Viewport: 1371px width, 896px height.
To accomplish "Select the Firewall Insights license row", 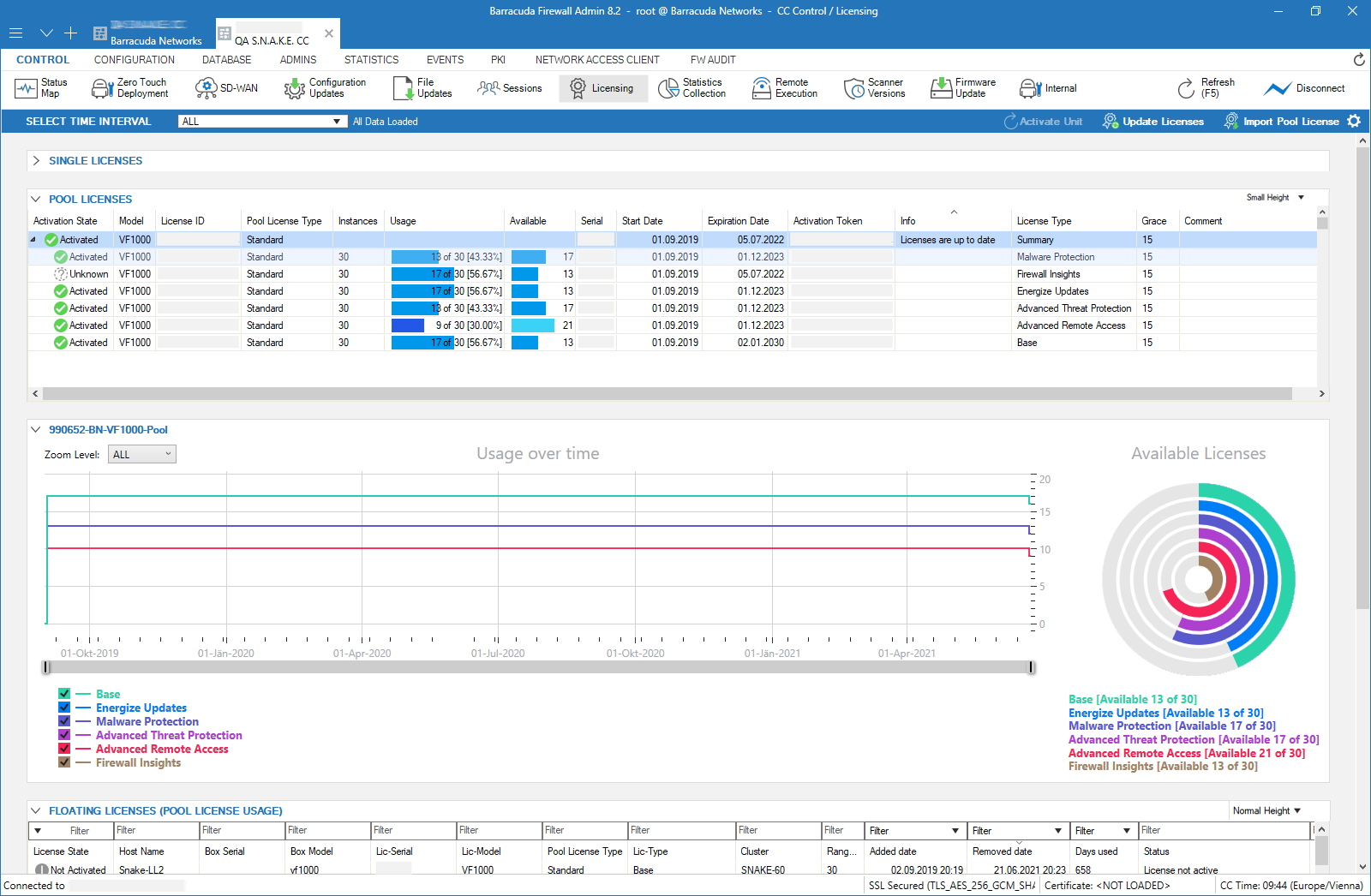I will pos(673,274).
